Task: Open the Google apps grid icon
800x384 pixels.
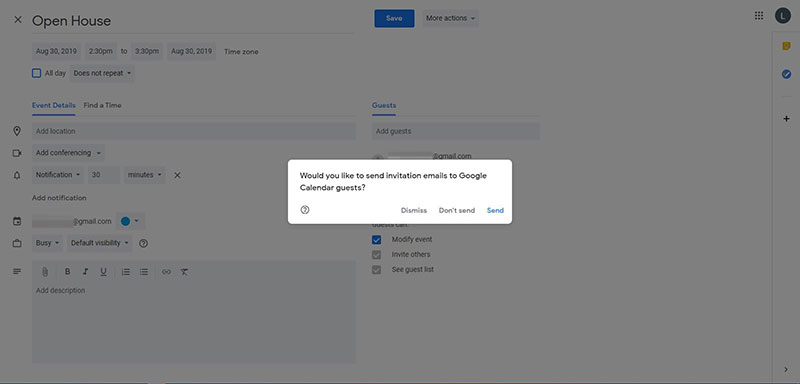Action: [759, 16]
